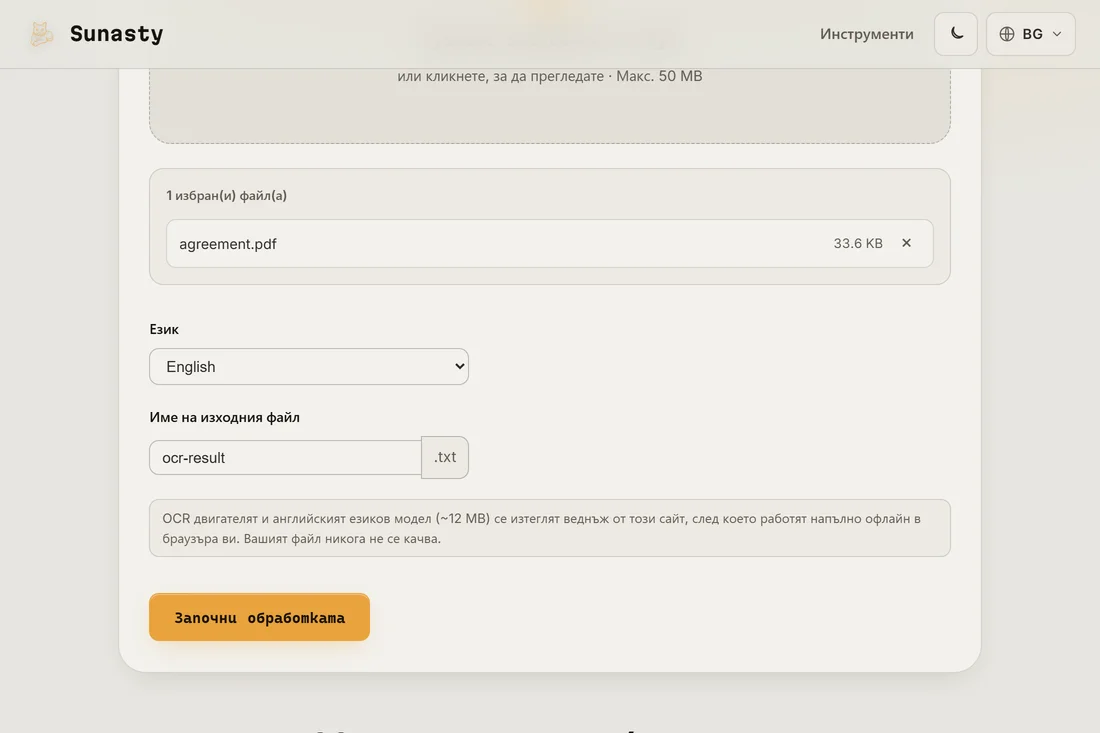Expand the BG language selector
The image size is (1100, 733).
tap(1030, 34)
